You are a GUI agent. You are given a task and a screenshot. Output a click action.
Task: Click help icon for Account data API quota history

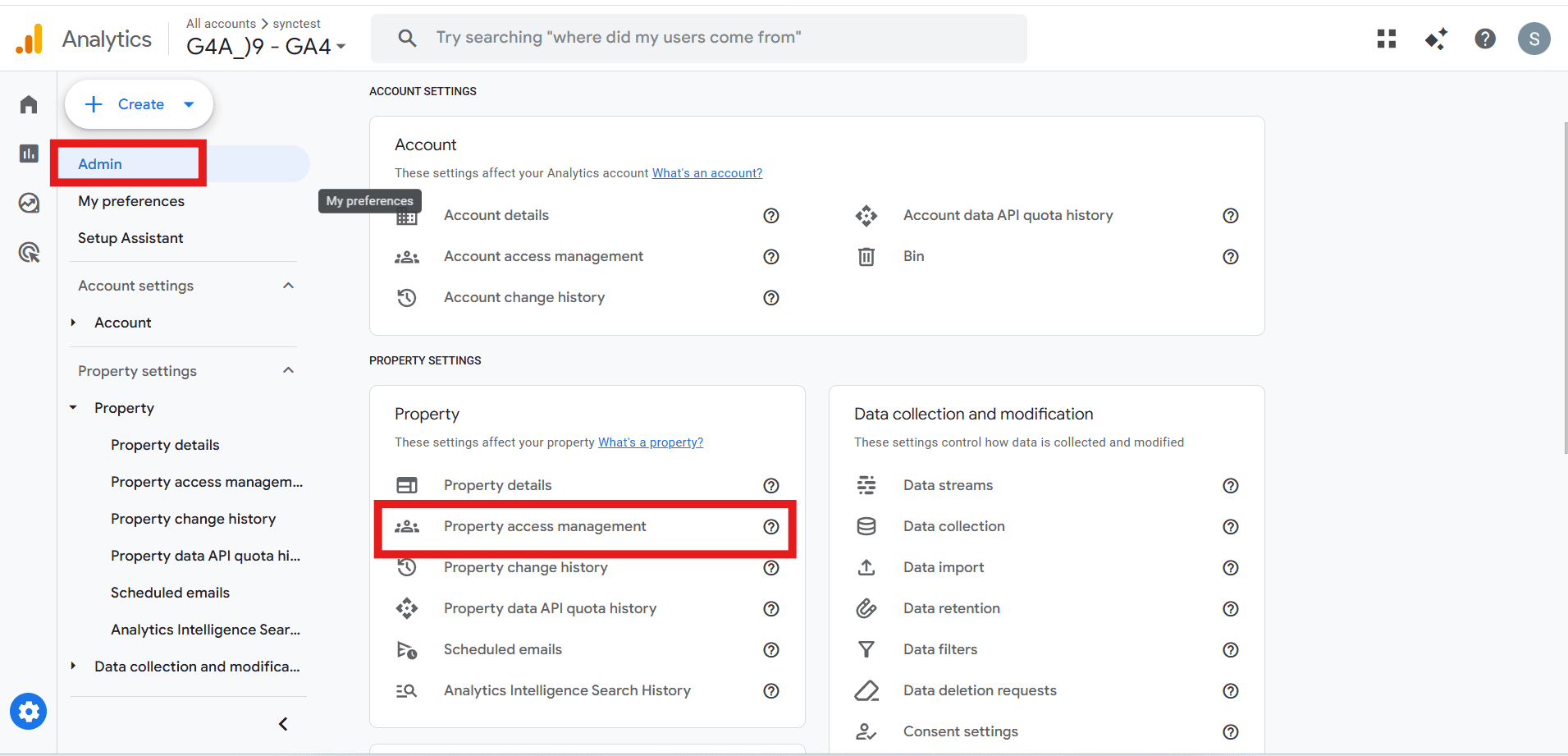click(x=1231, y=216)
